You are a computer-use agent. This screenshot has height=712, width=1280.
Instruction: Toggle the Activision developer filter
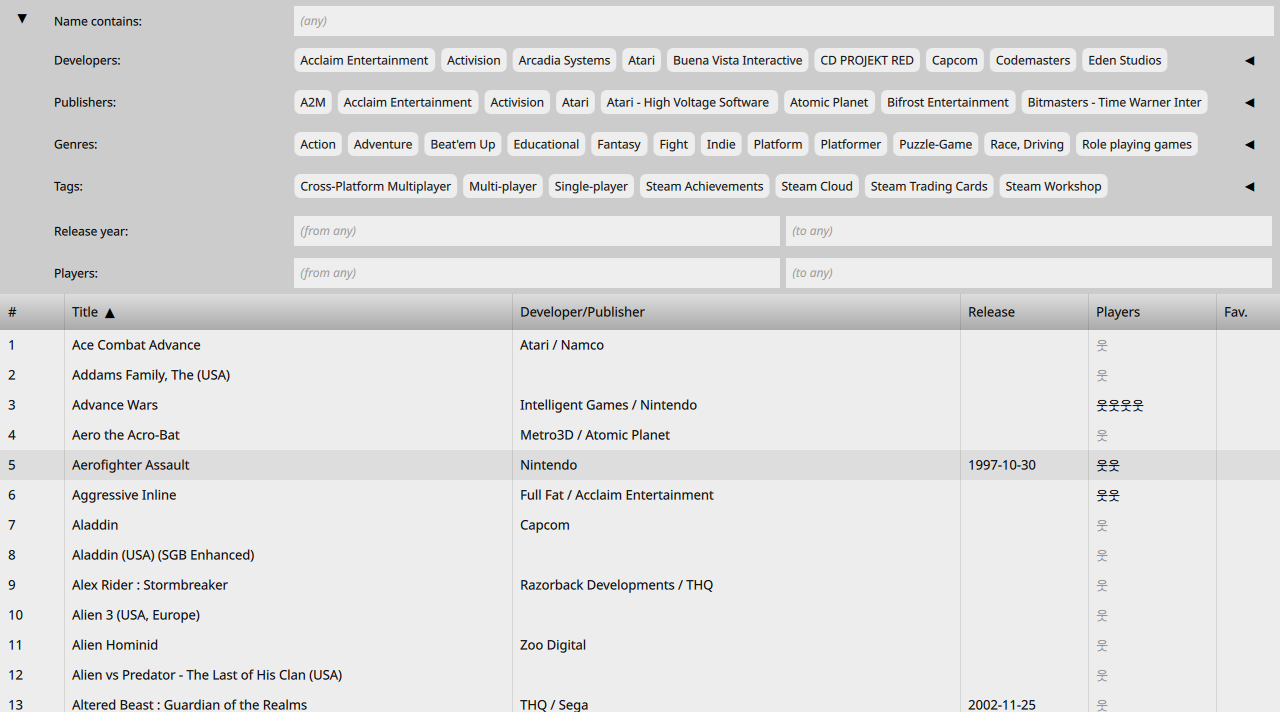tap(474, 60)
